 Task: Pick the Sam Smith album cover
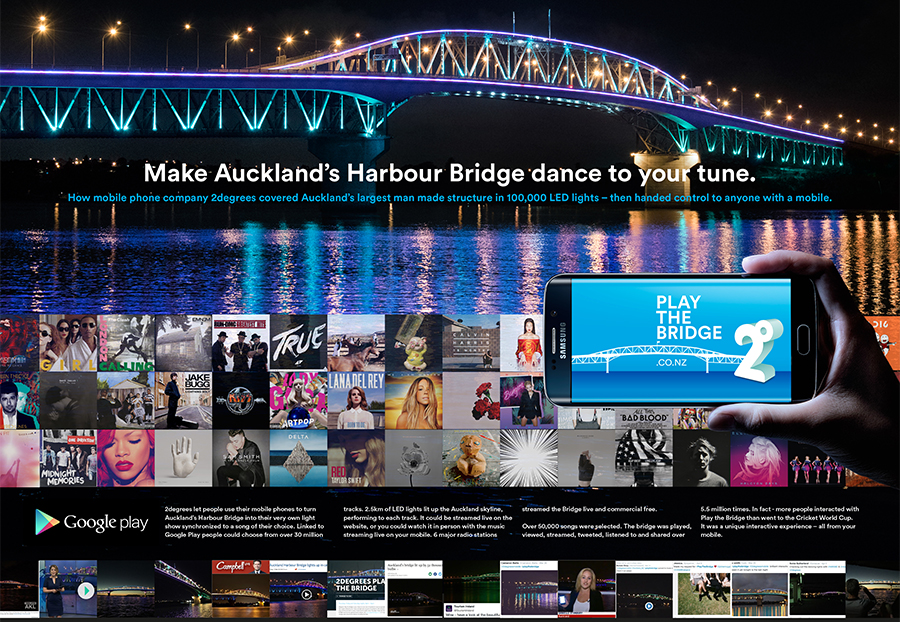[x=240, y=458]
